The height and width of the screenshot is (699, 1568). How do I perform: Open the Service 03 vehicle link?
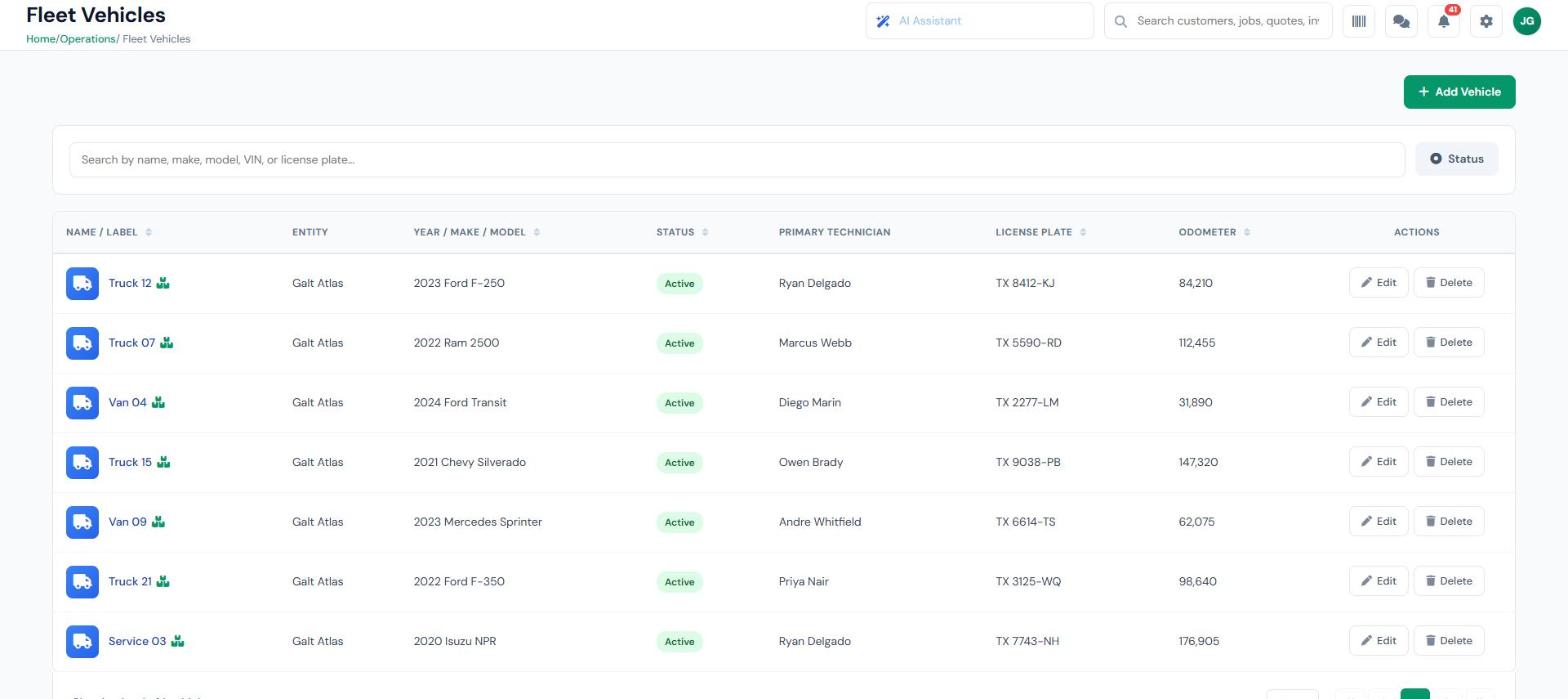[x=137, y=641]
